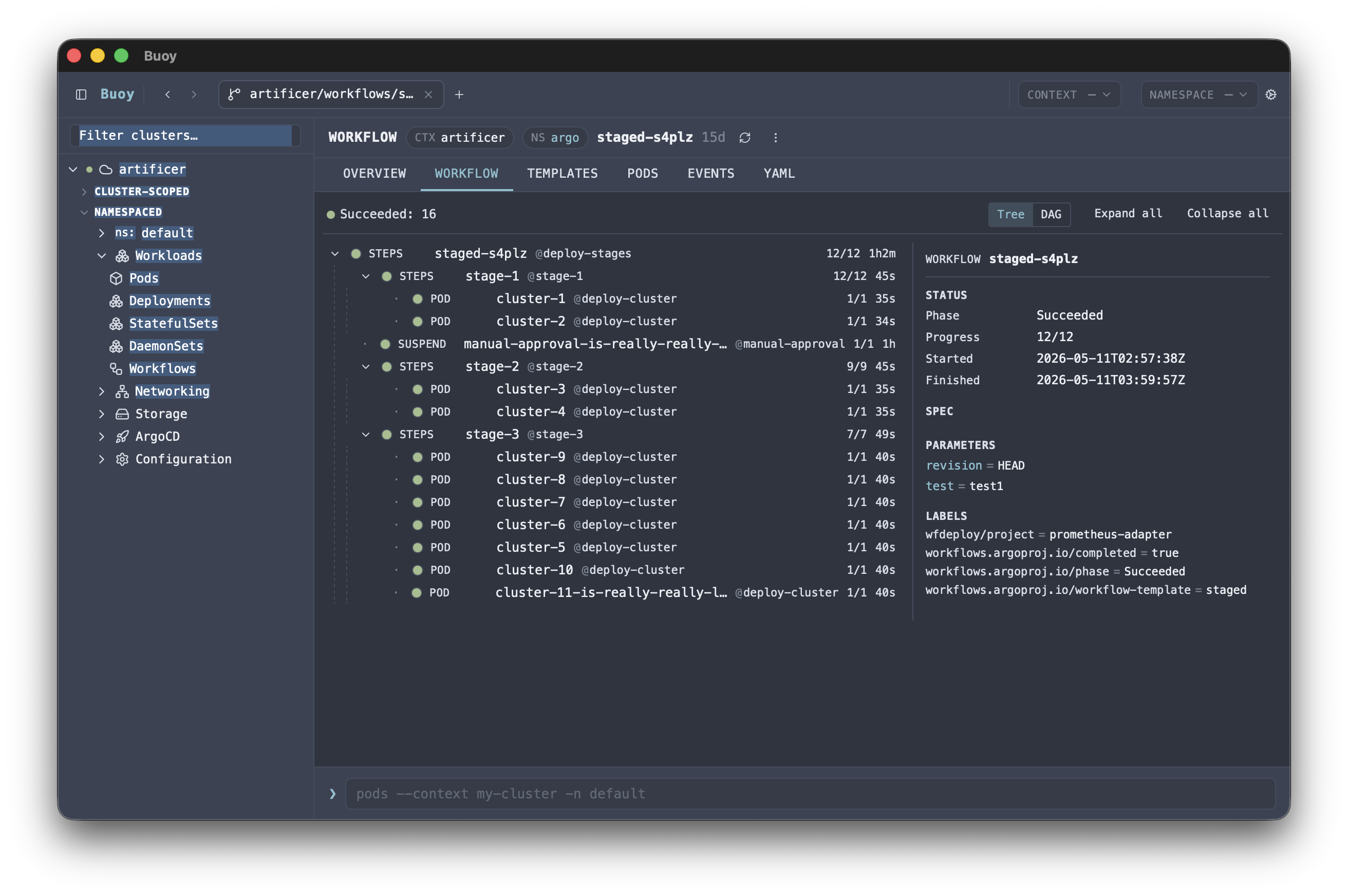Click the wfdeploy/project label line

click(x=1048, y=534)
